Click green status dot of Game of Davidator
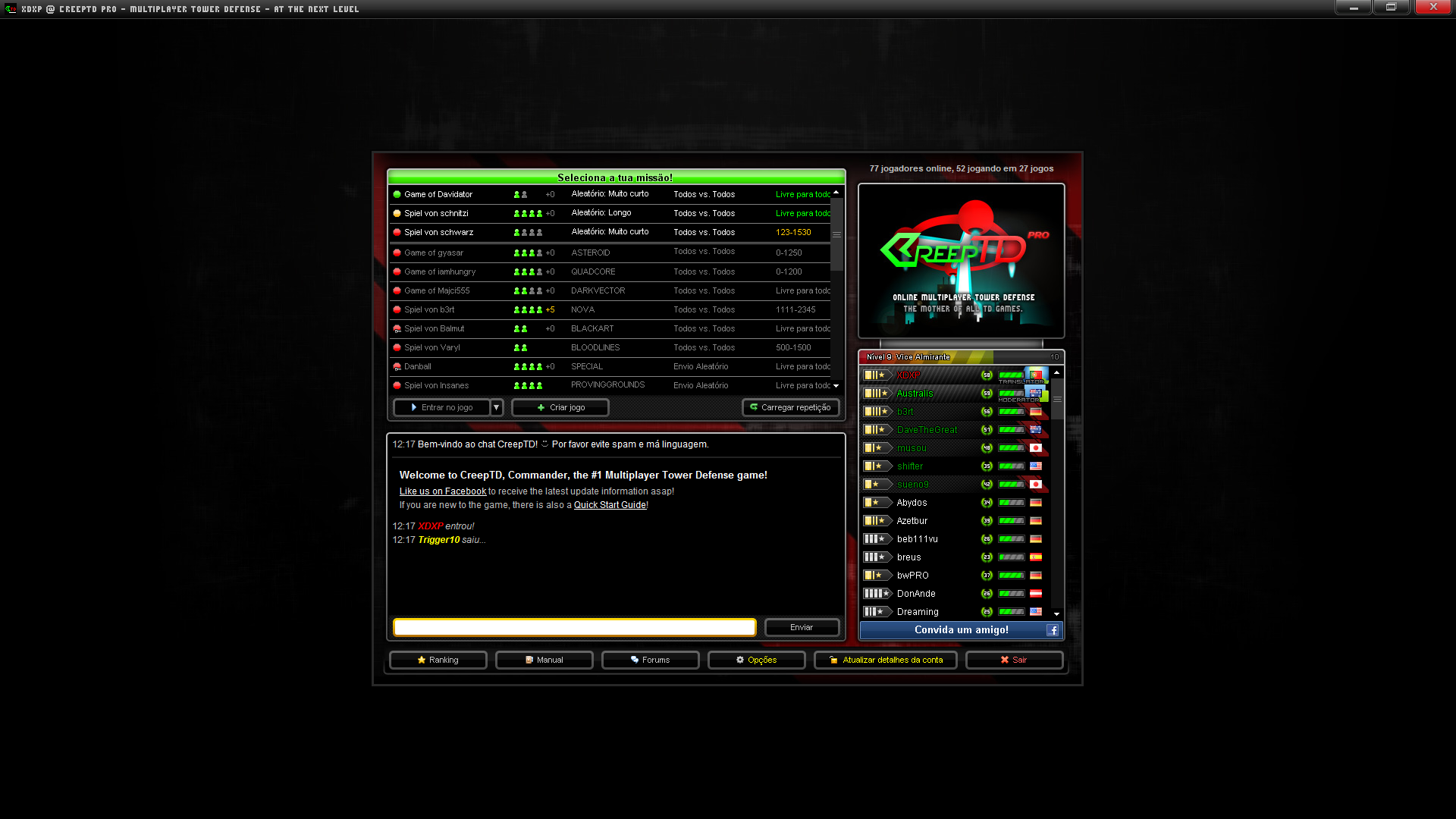The height and width of the screenshot is (819, 1456). pyautogui.click(x=397, y=194)
